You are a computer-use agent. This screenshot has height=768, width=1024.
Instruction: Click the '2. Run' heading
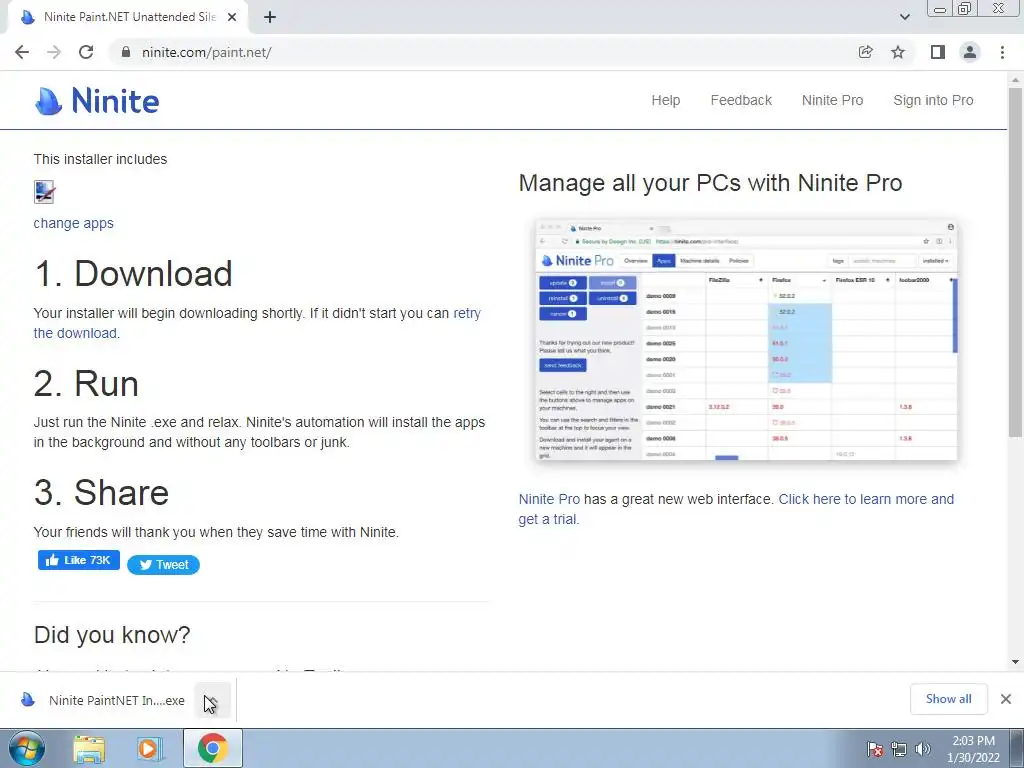[86, 383]
